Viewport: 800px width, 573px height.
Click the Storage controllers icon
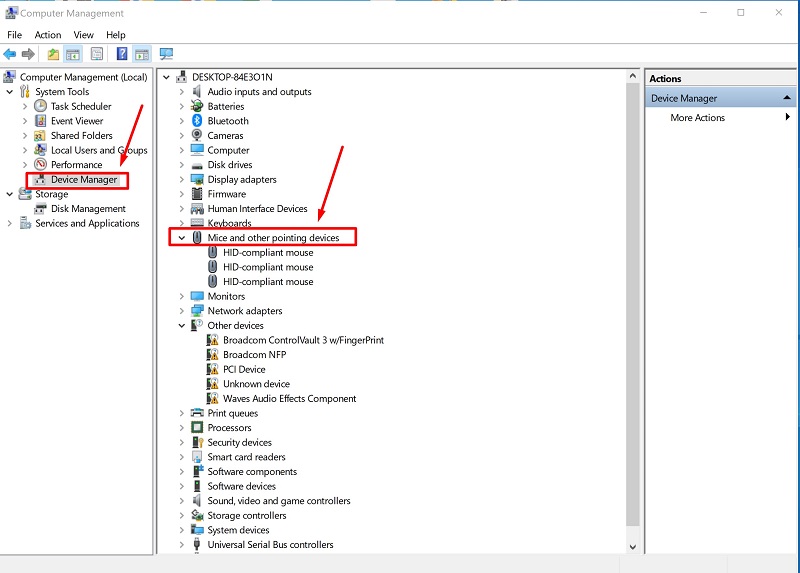point(197,515)
